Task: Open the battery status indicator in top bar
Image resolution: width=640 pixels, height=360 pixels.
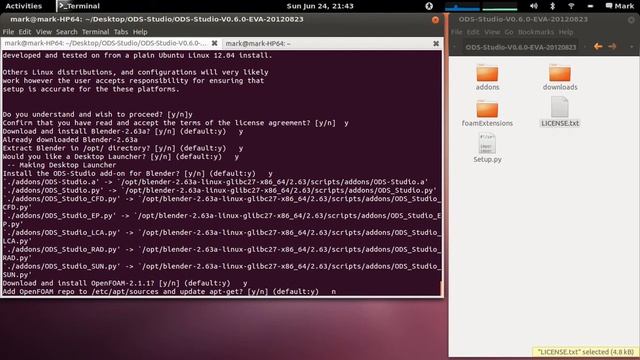Action: tap(590, 6)
